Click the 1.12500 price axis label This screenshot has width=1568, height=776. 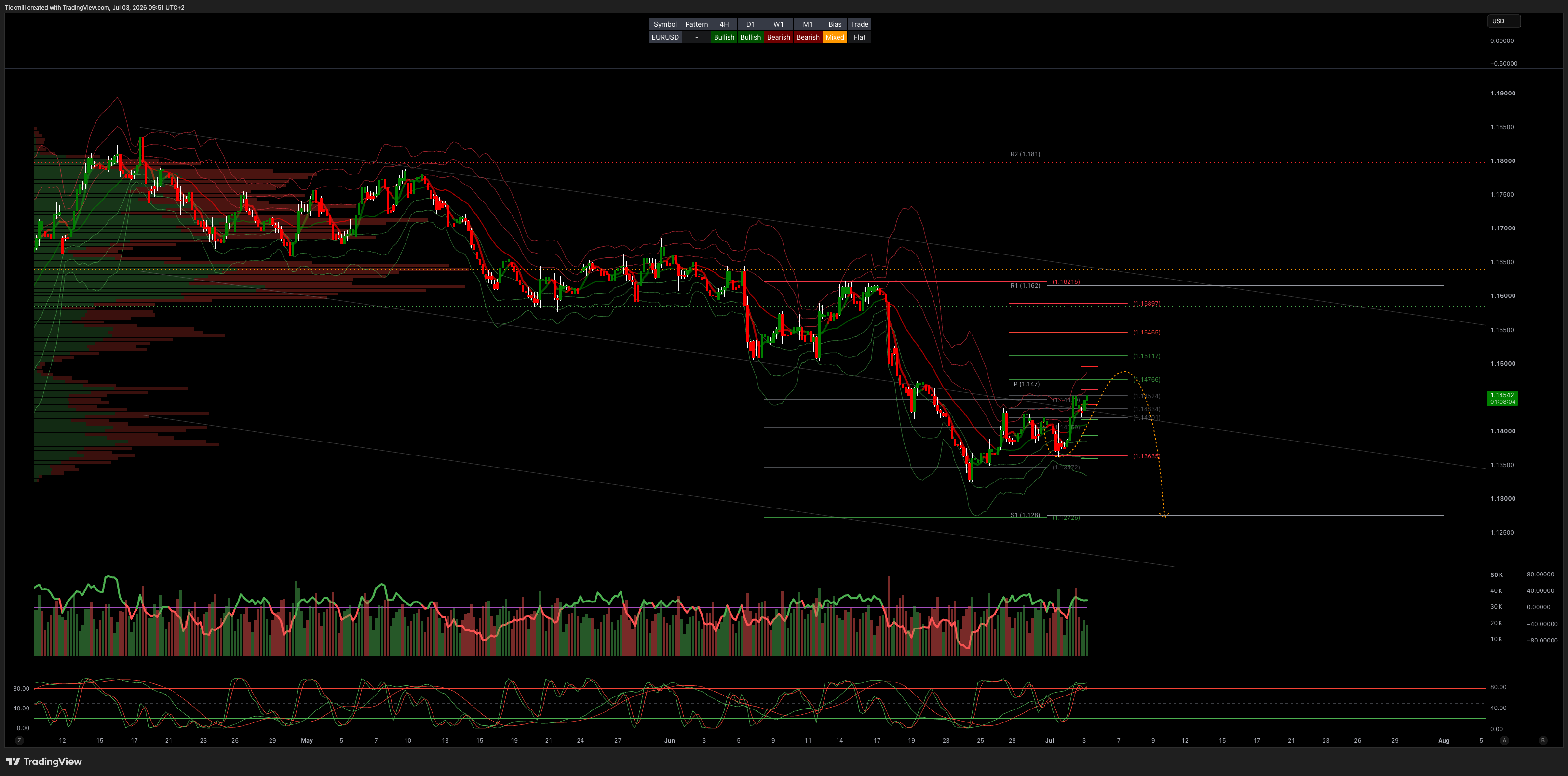(x=1502, y=533)
